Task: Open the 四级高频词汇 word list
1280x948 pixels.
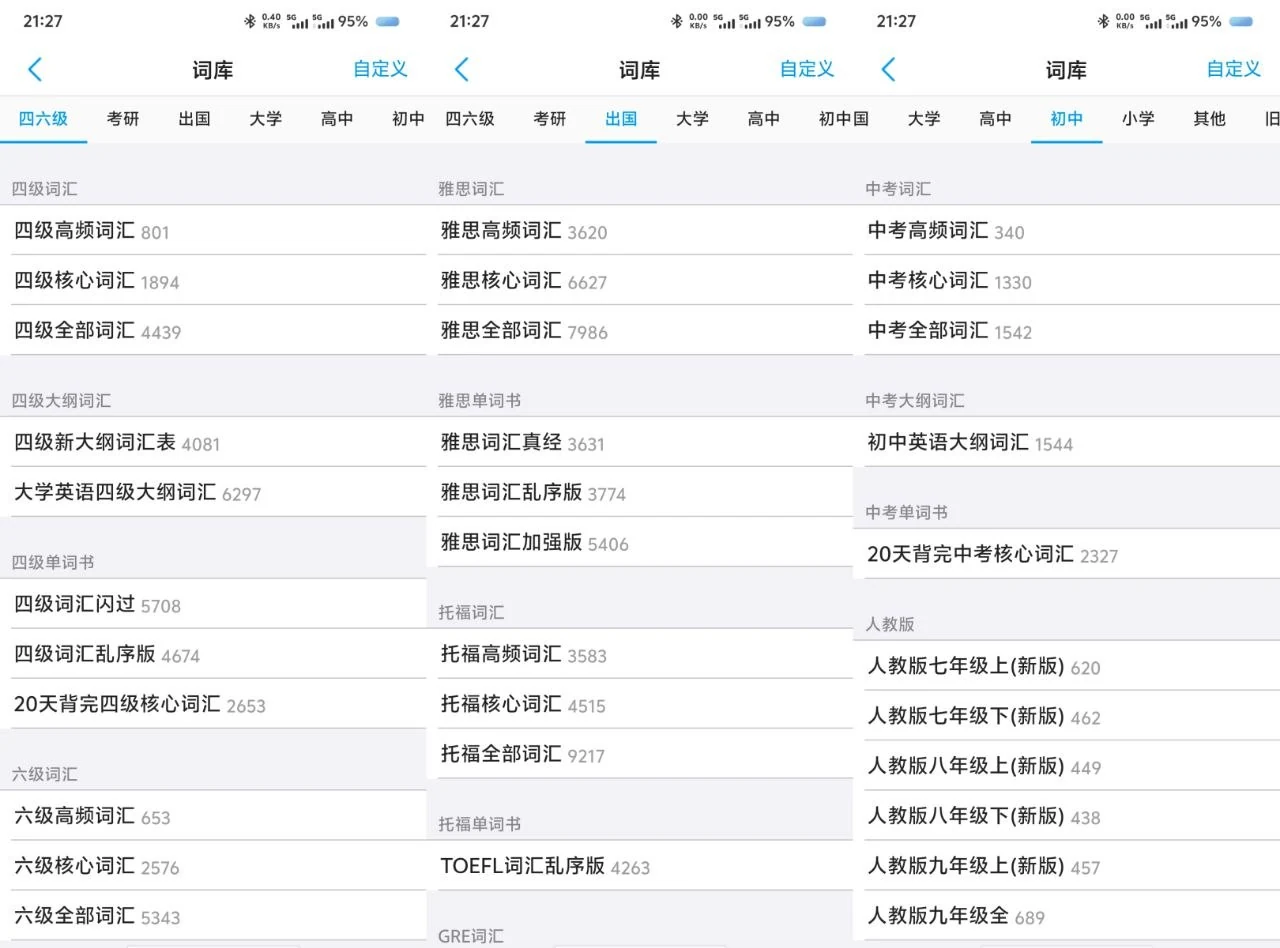Action: [x=213, y=231]
